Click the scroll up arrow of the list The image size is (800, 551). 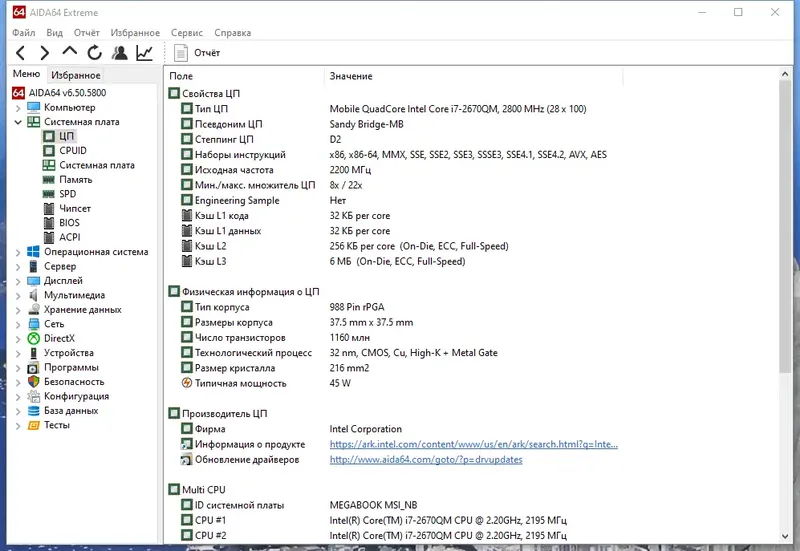coord(785,74)
